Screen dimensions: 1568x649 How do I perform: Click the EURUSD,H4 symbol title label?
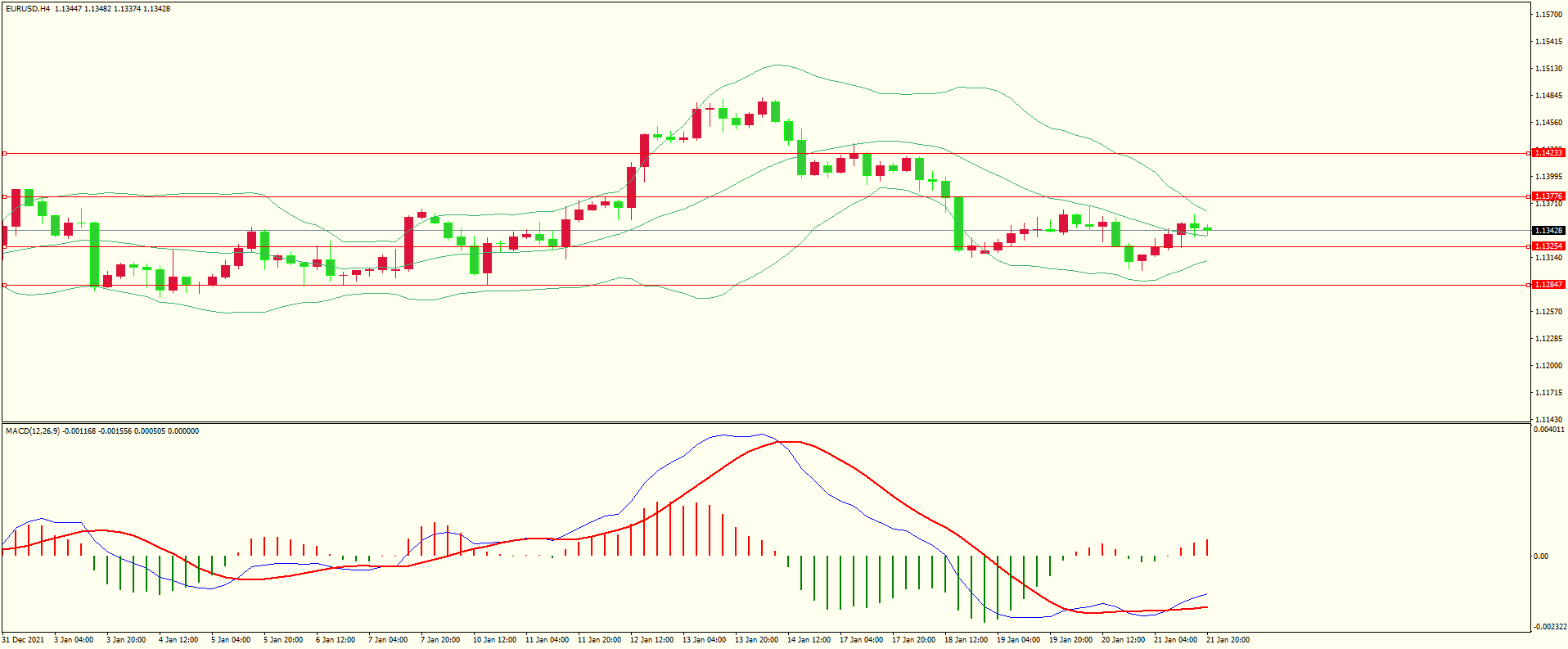28,9
